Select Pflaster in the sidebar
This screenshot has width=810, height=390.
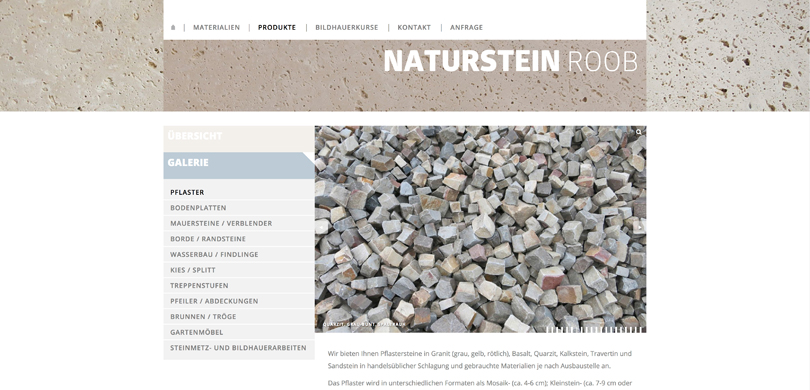click(x=239, y=192)
